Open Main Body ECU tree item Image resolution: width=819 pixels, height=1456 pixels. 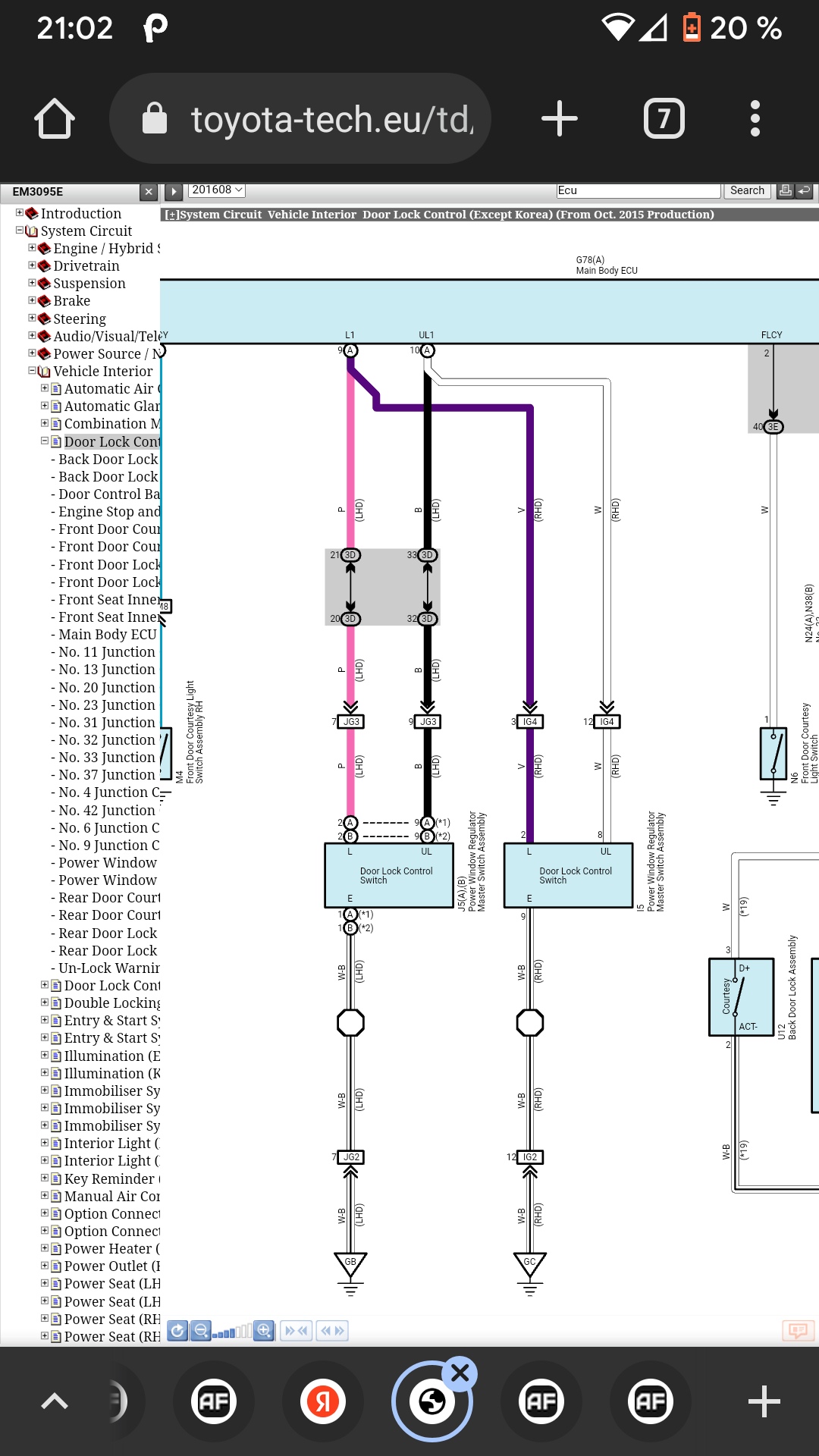107,635
